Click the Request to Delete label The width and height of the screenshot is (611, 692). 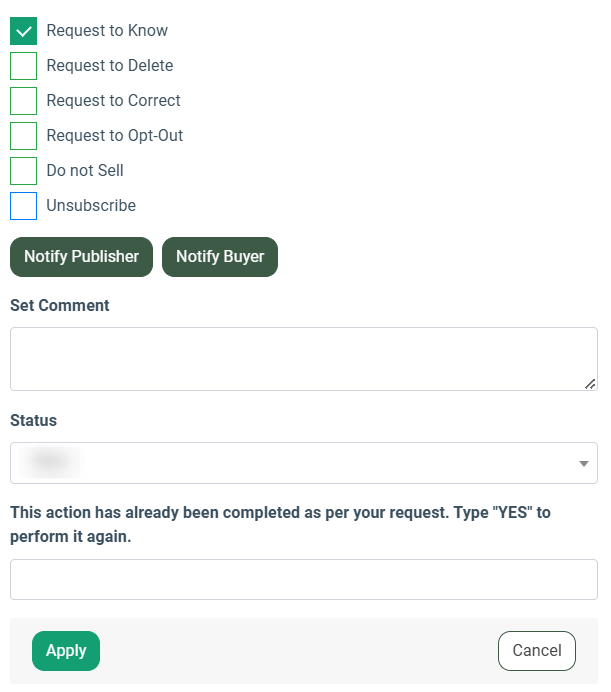click(110, 66)
